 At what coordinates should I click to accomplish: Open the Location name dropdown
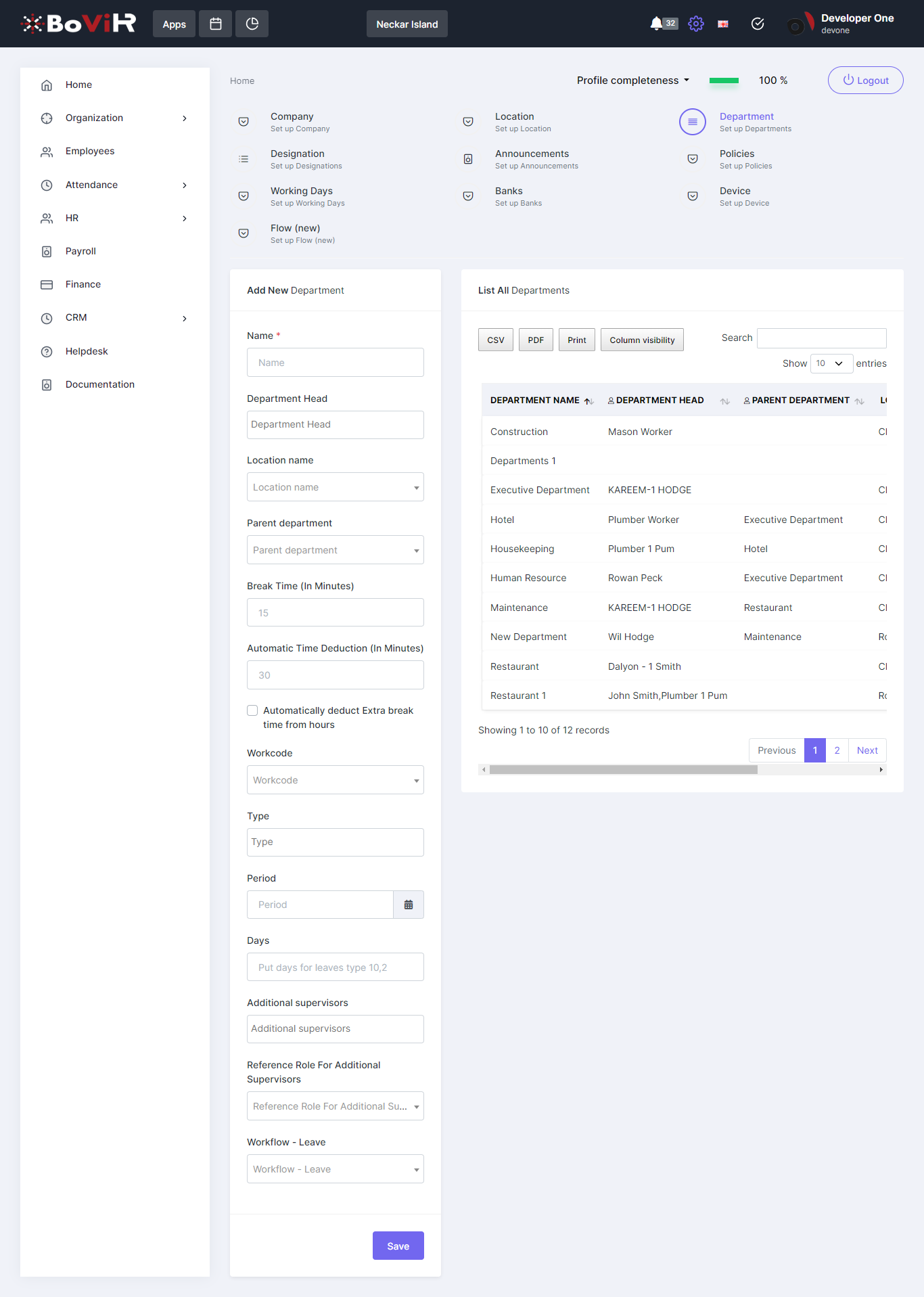[x=335, y=487]
